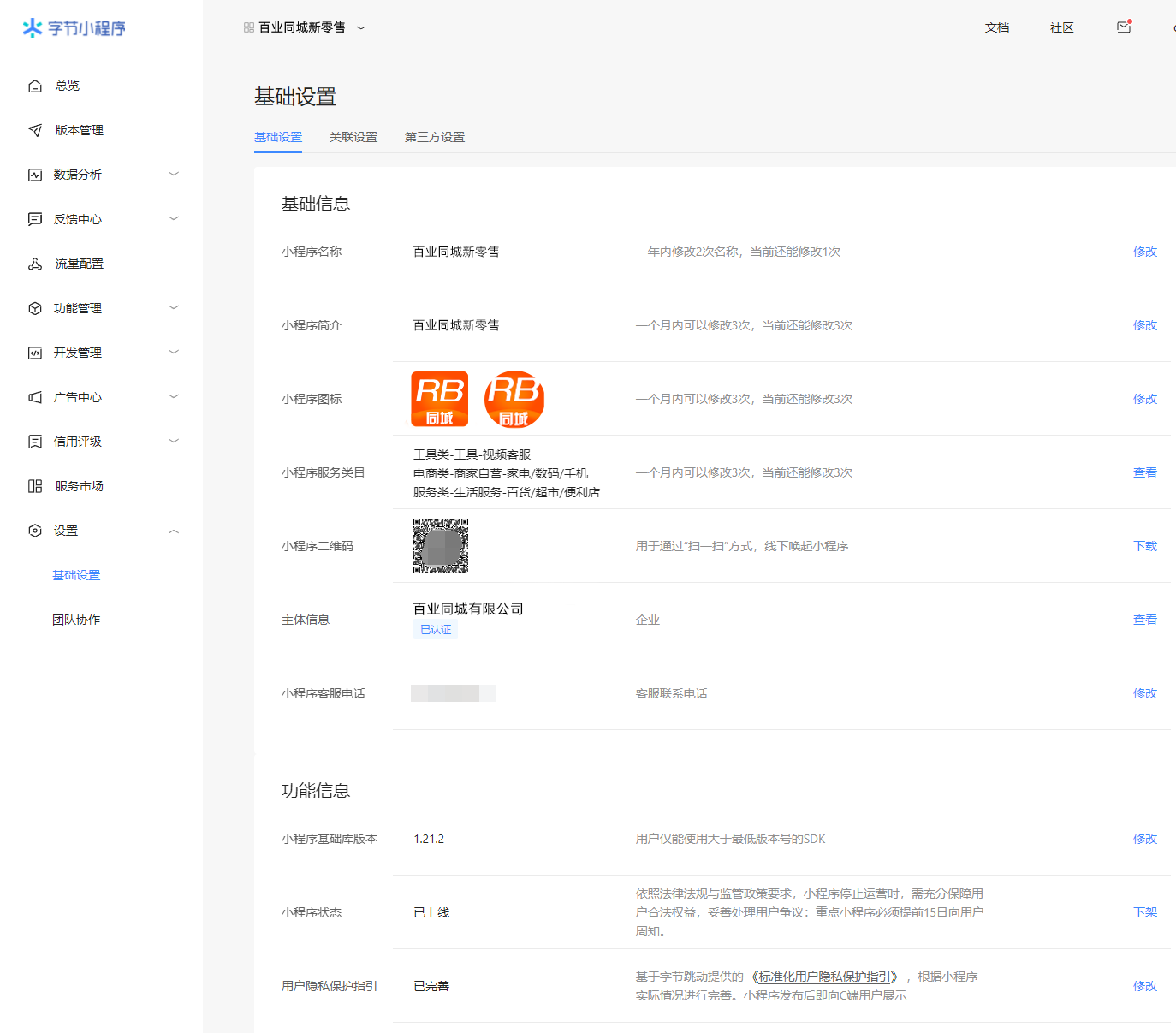Click 修改 for 小程序名称
Screen dimensions: 1176x1033
click(x=1144, y=252)
